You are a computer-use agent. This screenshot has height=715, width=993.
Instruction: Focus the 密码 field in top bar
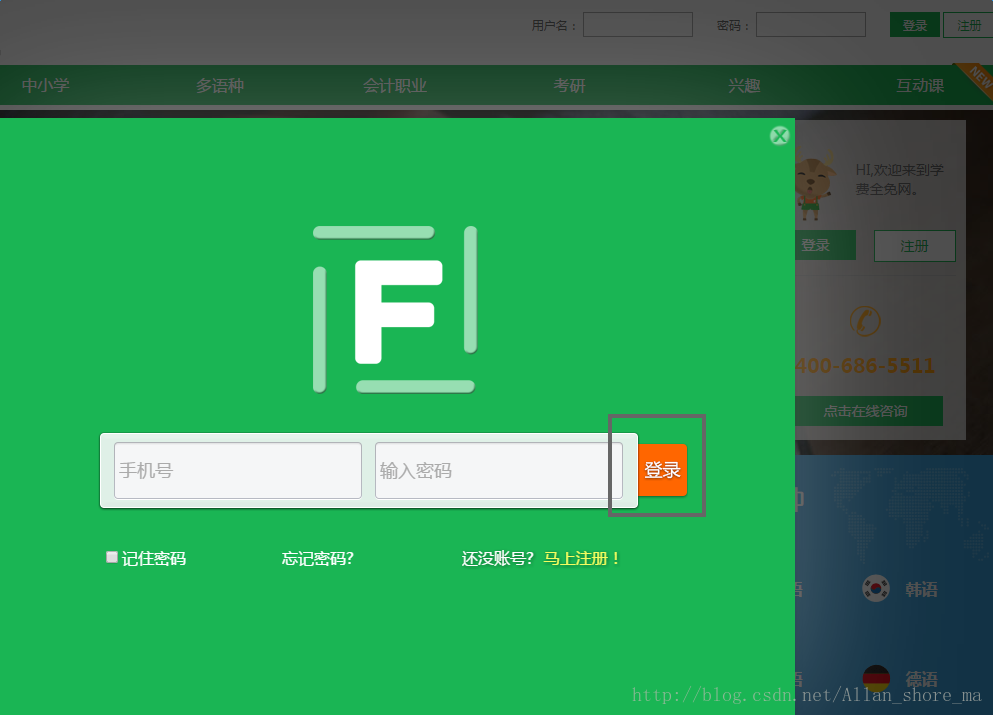[811, 25]
